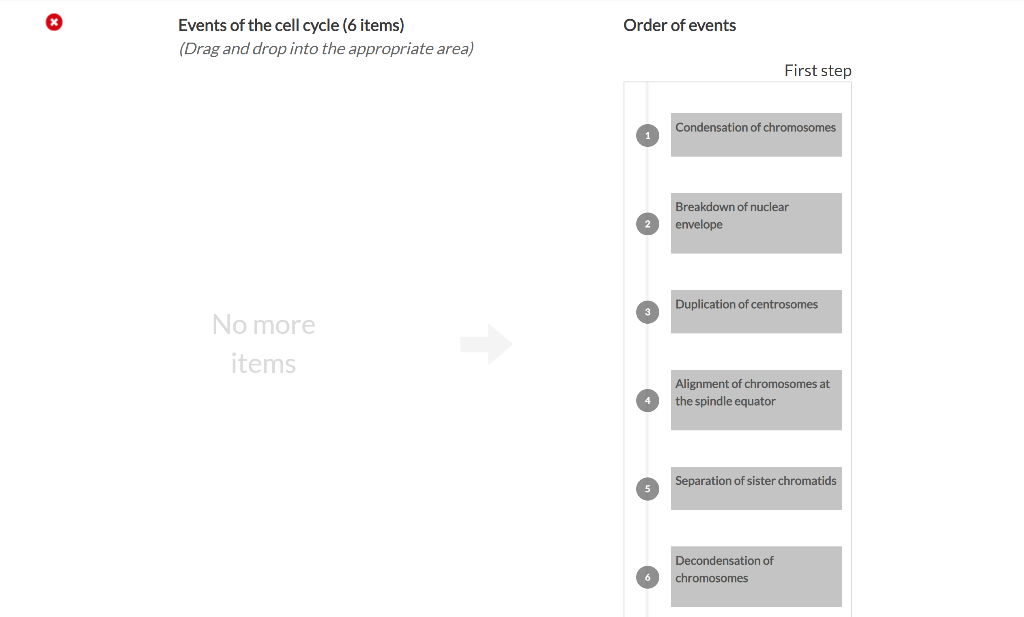The height and width of the screenshot is (617, 1024).
Task: Click the First step label
Action: pos(817,70)
